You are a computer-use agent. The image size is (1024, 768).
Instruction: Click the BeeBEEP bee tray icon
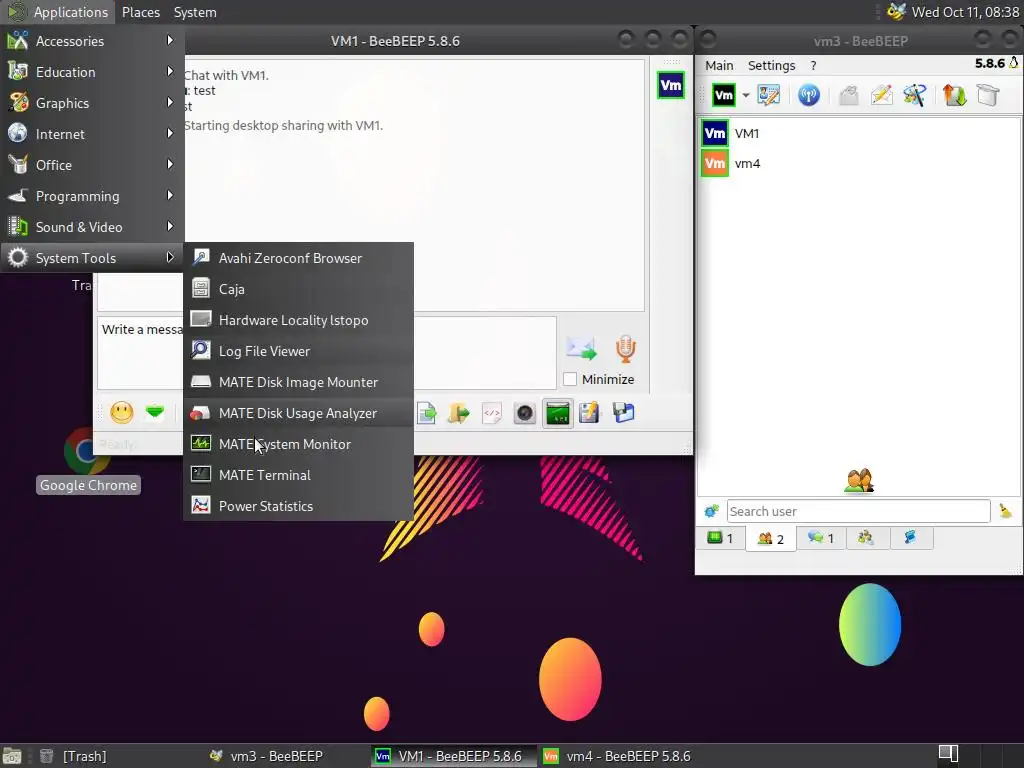[896, 11]
